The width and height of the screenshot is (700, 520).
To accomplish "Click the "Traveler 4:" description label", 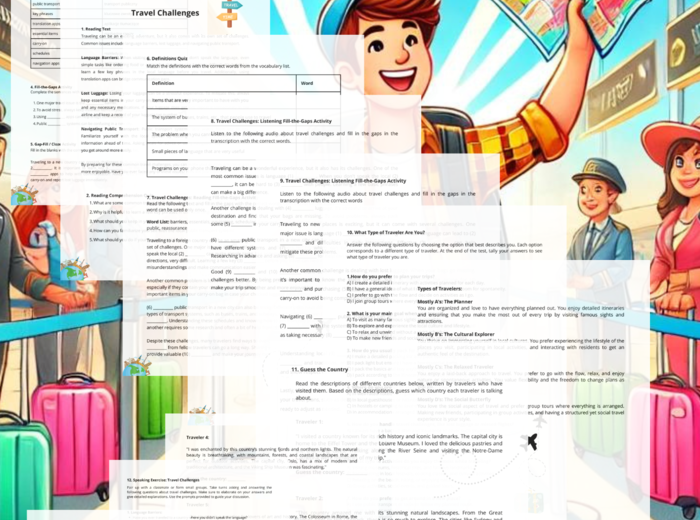I will pos(197,437).
